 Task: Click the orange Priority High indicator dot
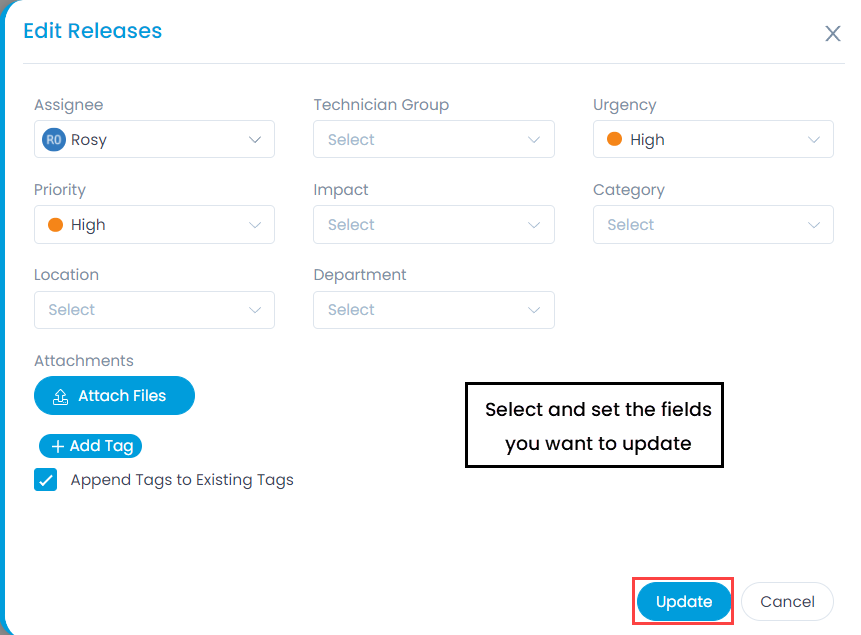(55, 225)
